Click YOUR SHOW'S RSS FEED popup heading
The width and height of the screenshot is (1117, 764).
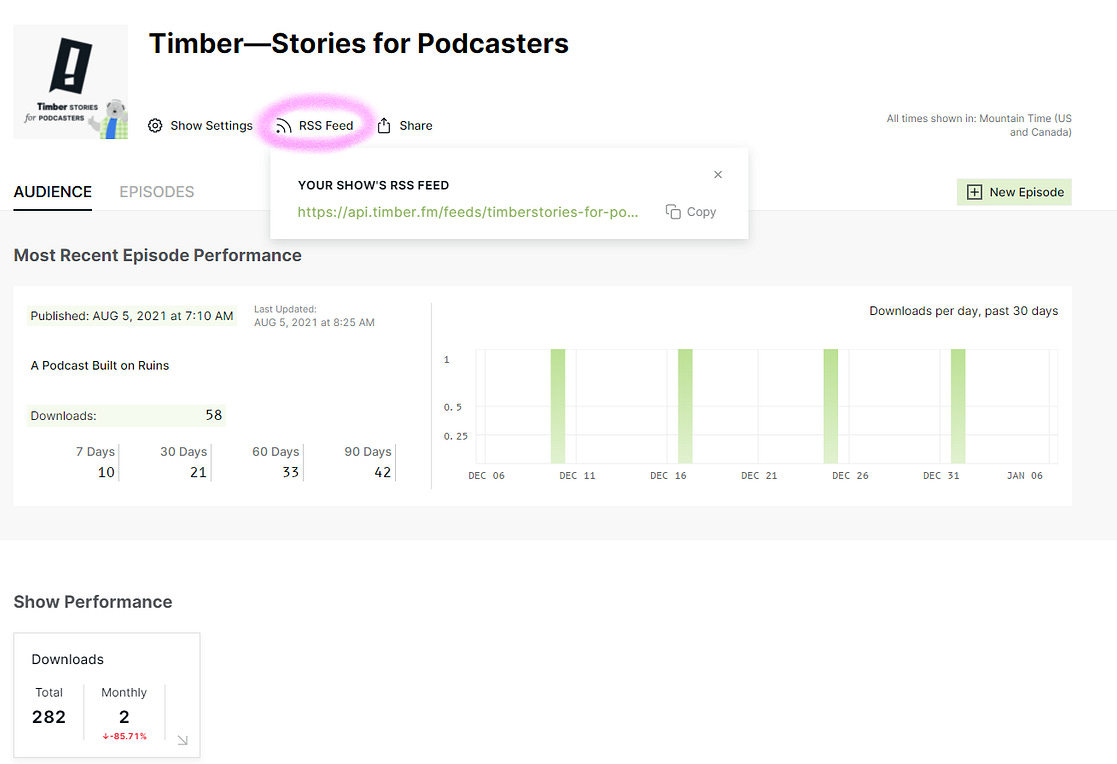click(x=373, y=185)
